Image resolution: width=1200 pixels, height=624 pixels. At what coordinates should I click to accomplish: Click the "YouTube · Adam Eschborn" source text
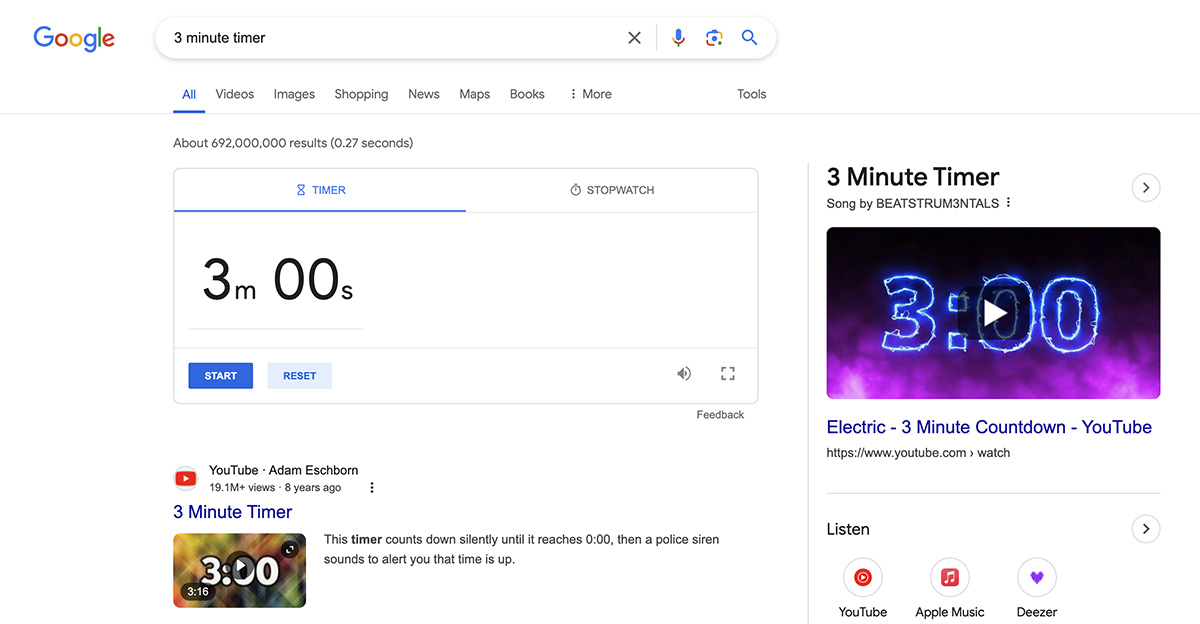click(283, 470)
